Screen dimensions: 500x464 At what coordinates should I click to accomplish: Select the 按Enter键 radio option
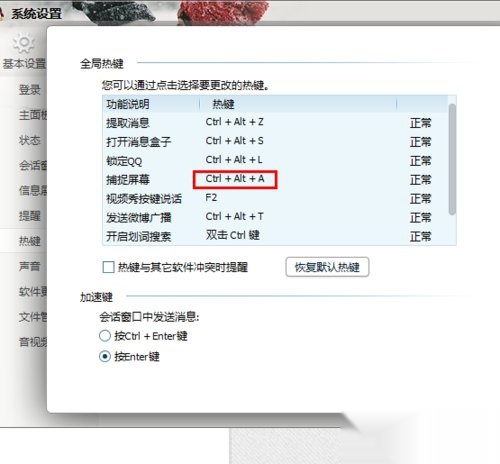click(x=105, y=357)
